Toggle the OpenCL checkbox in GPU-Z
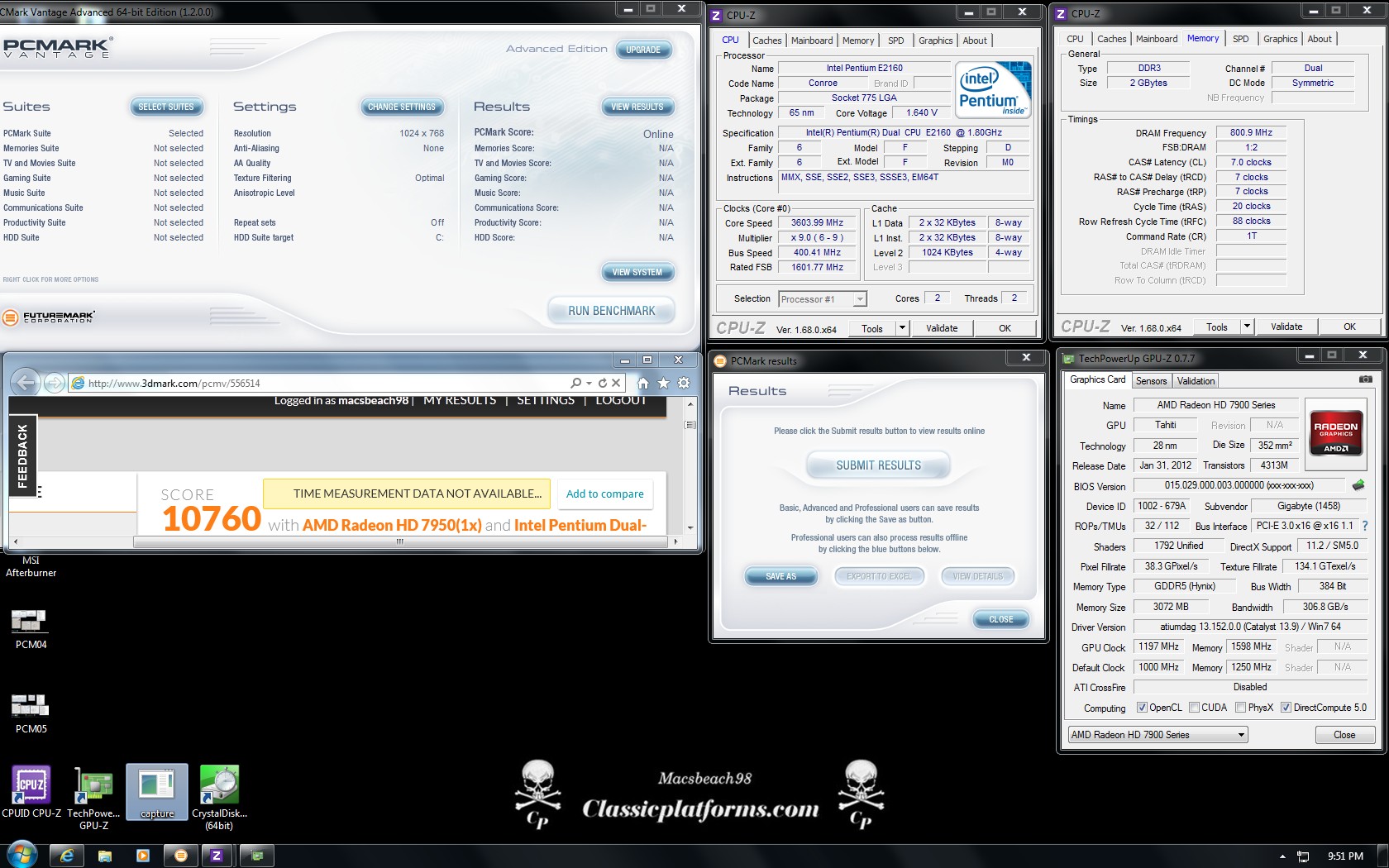This screenshot has height=868, width=1389. (1142, 708)
